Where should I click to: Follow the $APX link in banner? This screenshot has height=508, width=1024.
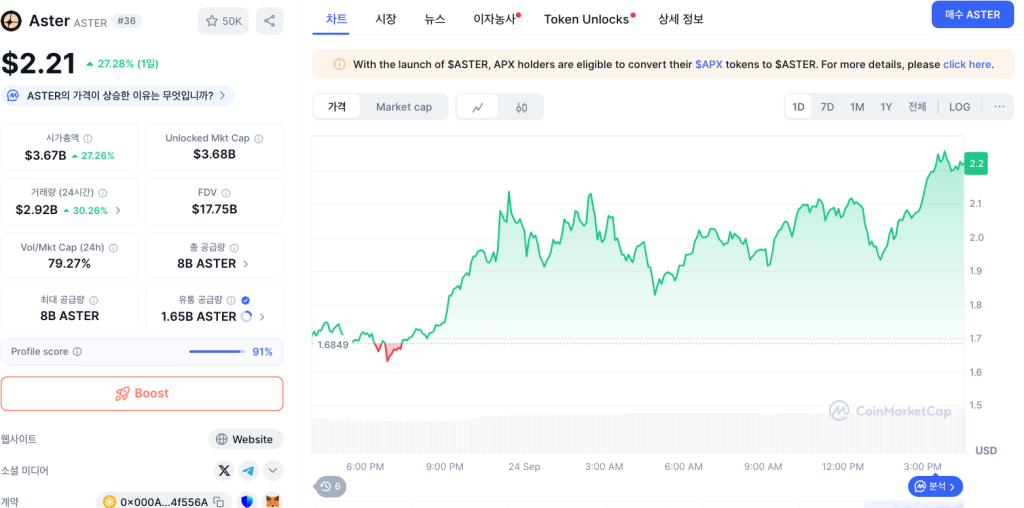708,65
